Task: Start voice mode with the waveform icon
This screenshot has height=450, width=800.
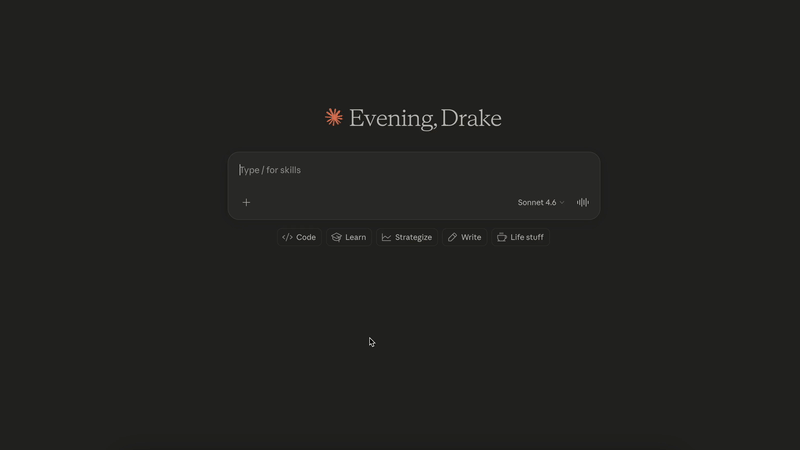Action: pyautogui.click(x=582, y=202)
